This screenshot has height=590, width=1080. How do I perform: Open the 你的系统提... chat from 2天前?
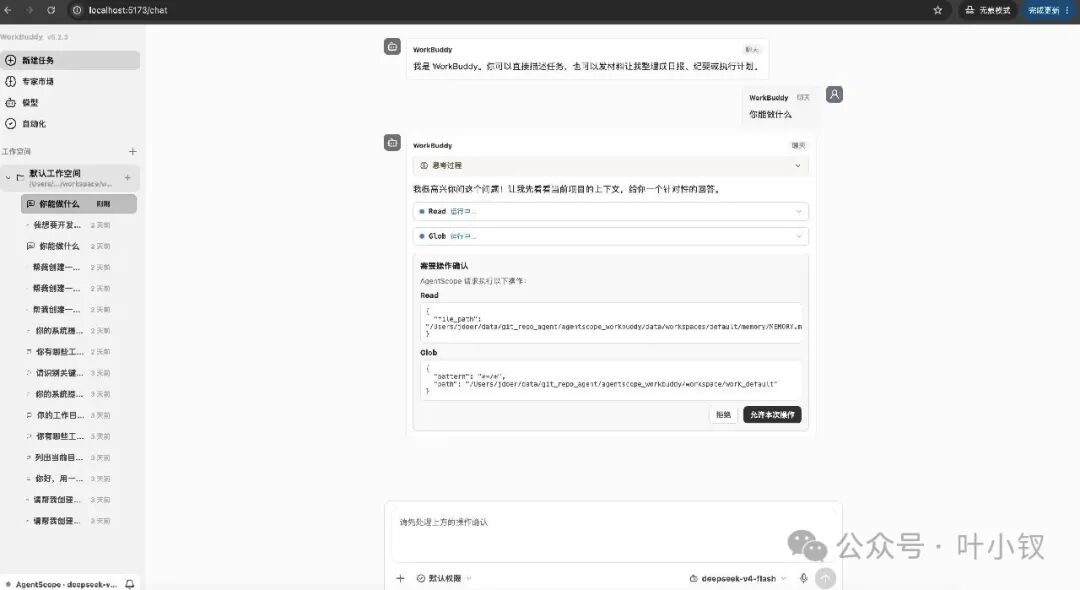(79, 330)
